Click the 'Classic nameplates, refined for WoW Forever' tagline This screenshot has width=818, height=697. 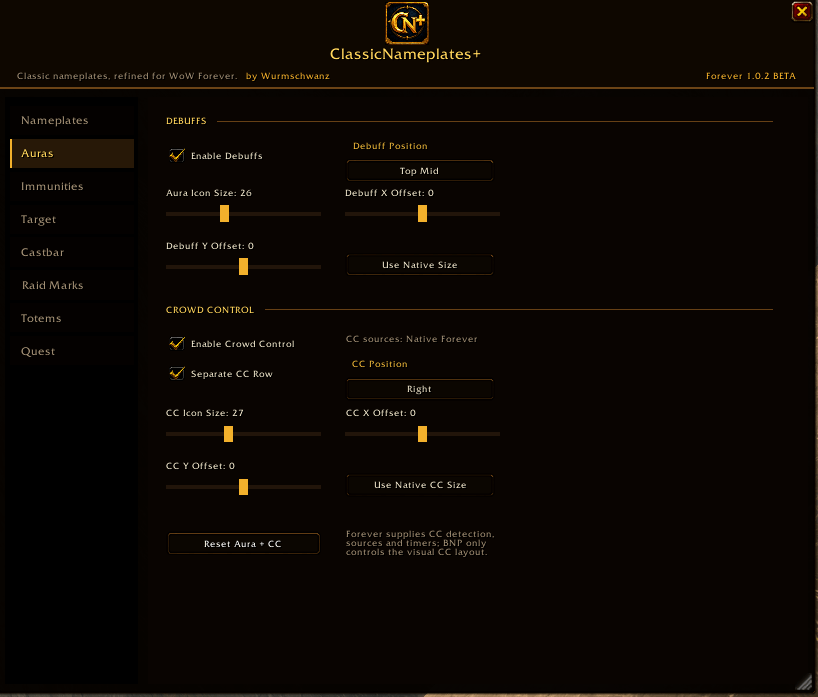pyautogui.click(x=127, y=76)
